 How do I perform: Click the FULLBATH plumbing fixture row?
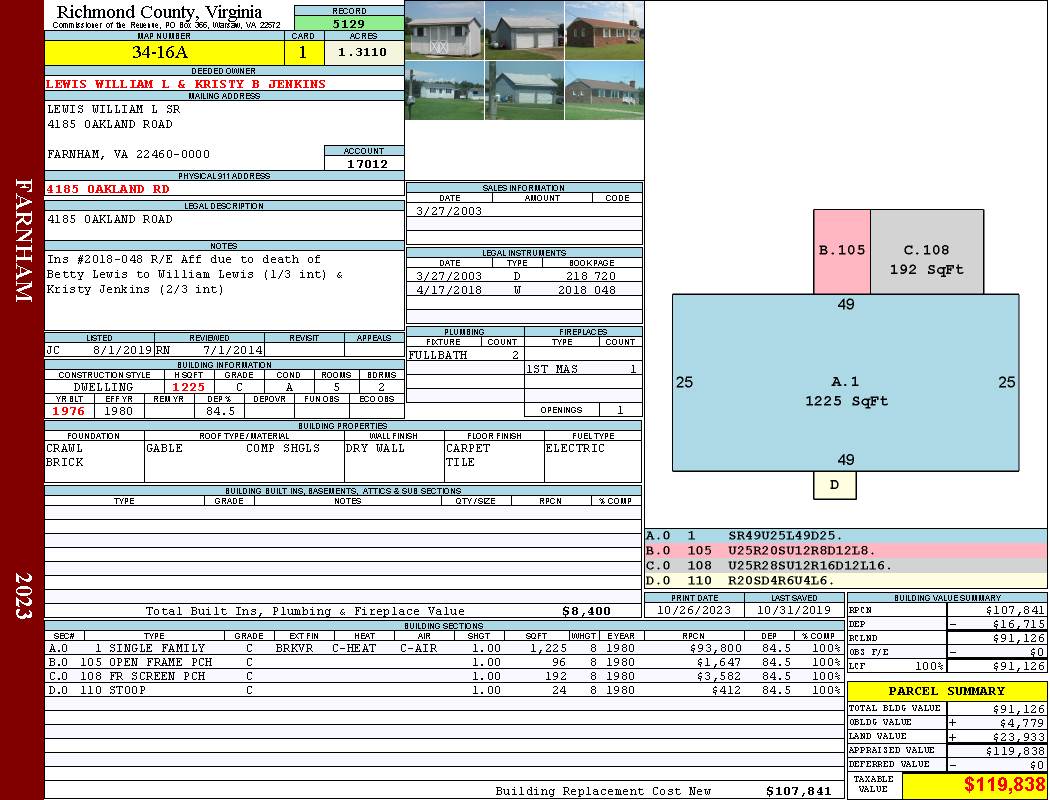pyautogui.click(x=465, y=355)
